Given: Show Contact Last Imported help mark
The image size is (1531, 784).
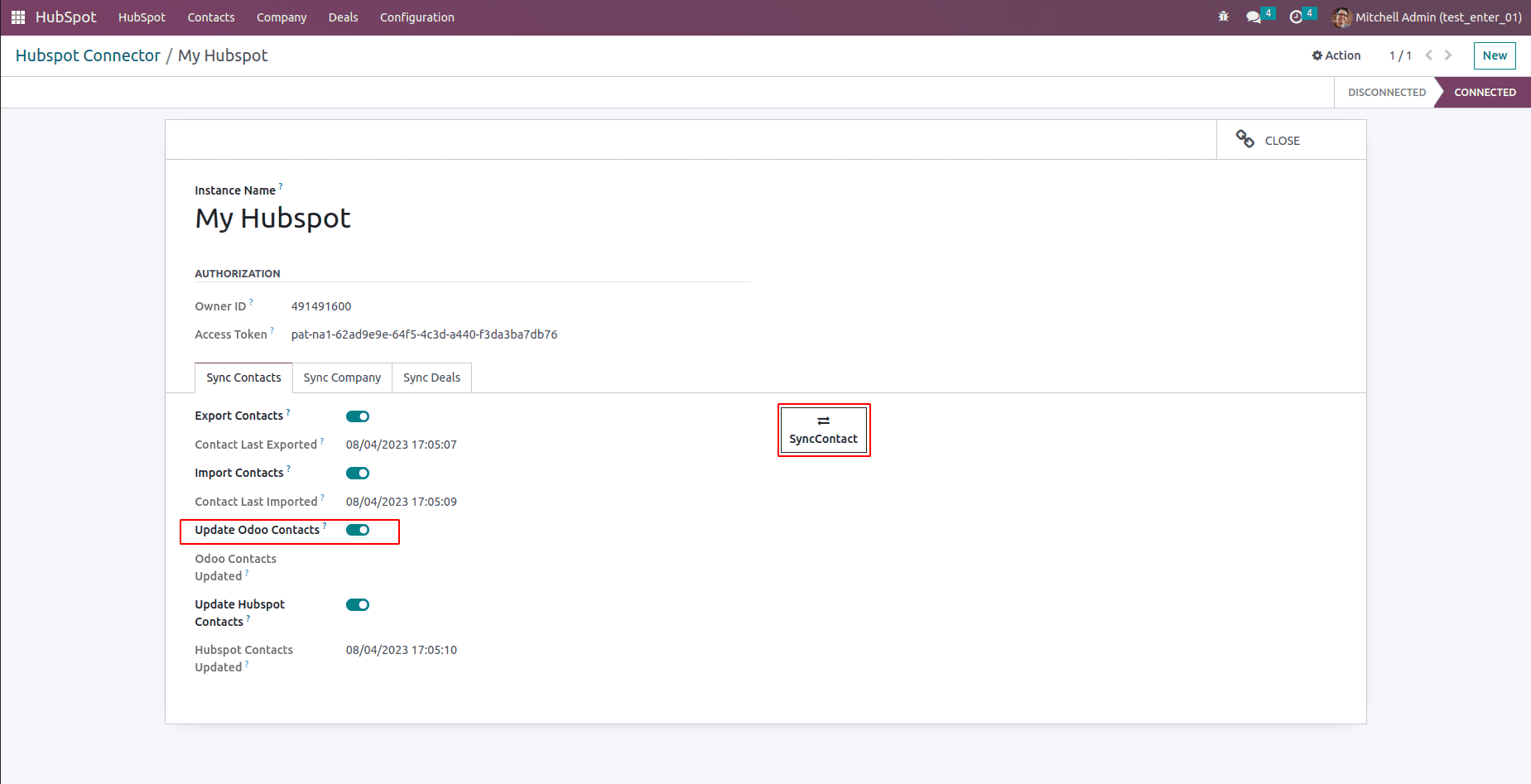Looking at the screenshot, I should 322,498.
